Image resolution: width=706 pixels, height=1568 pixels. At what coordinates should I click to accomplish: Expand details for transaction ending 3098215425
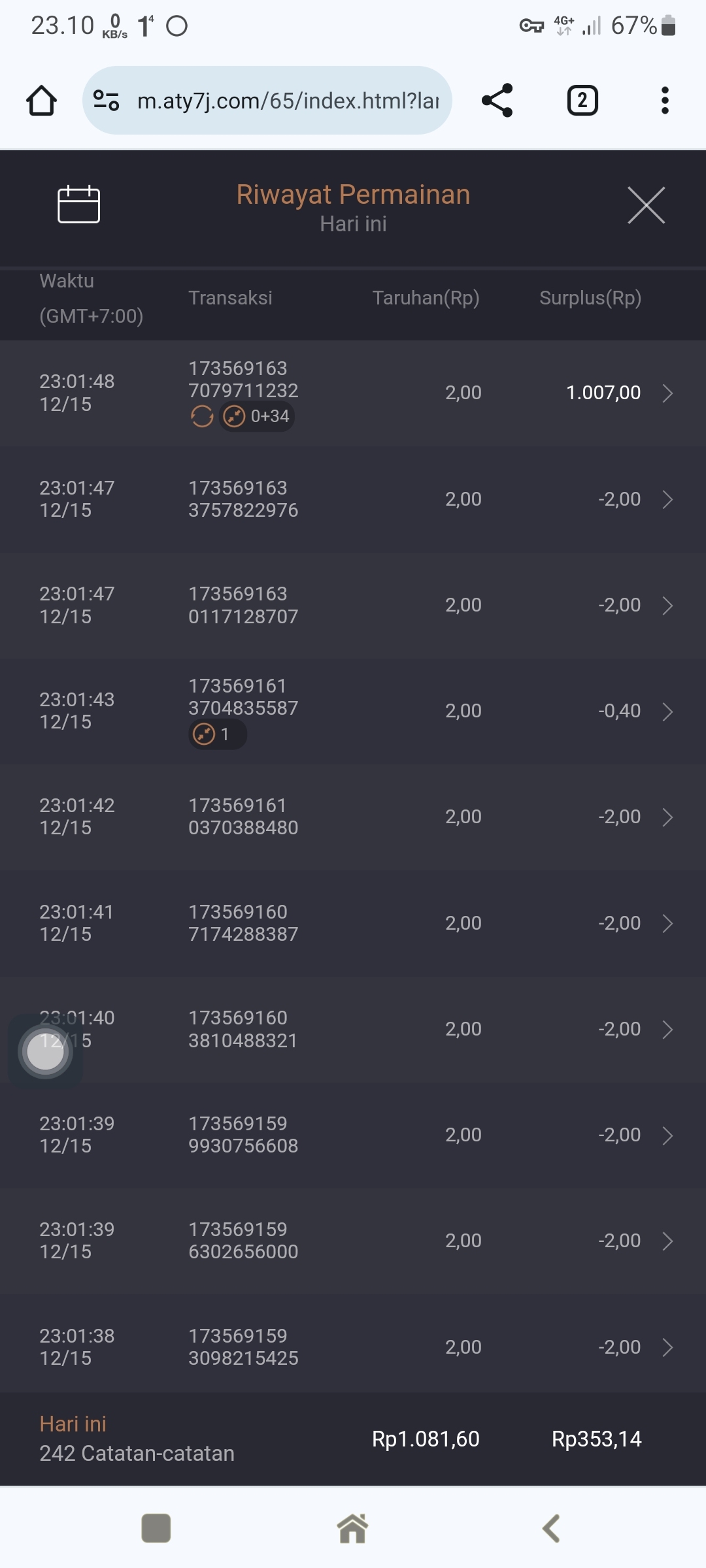point(667,1347)
